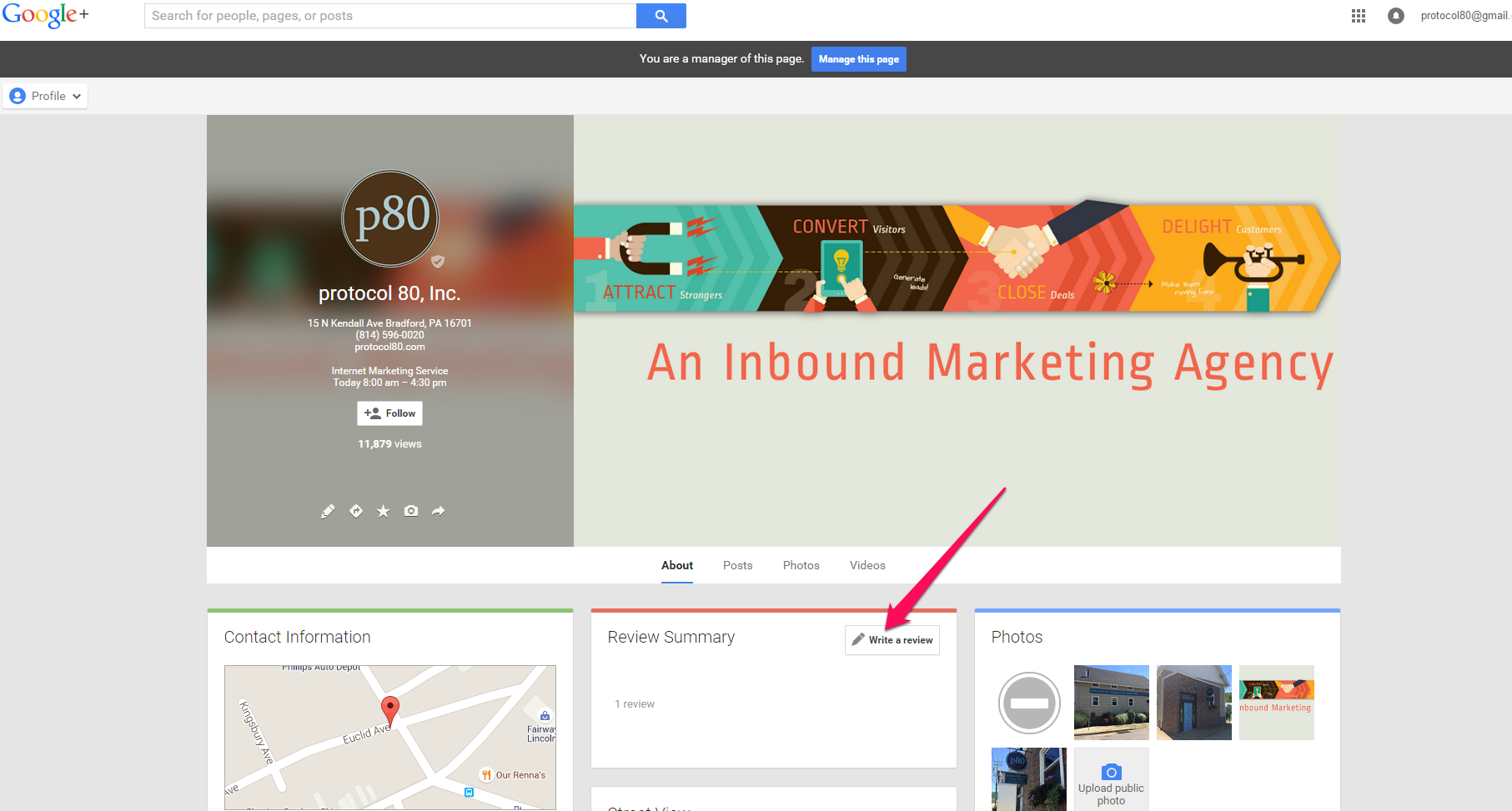Click the share arrow icon
1512x811 pixels.
point(439,511)
